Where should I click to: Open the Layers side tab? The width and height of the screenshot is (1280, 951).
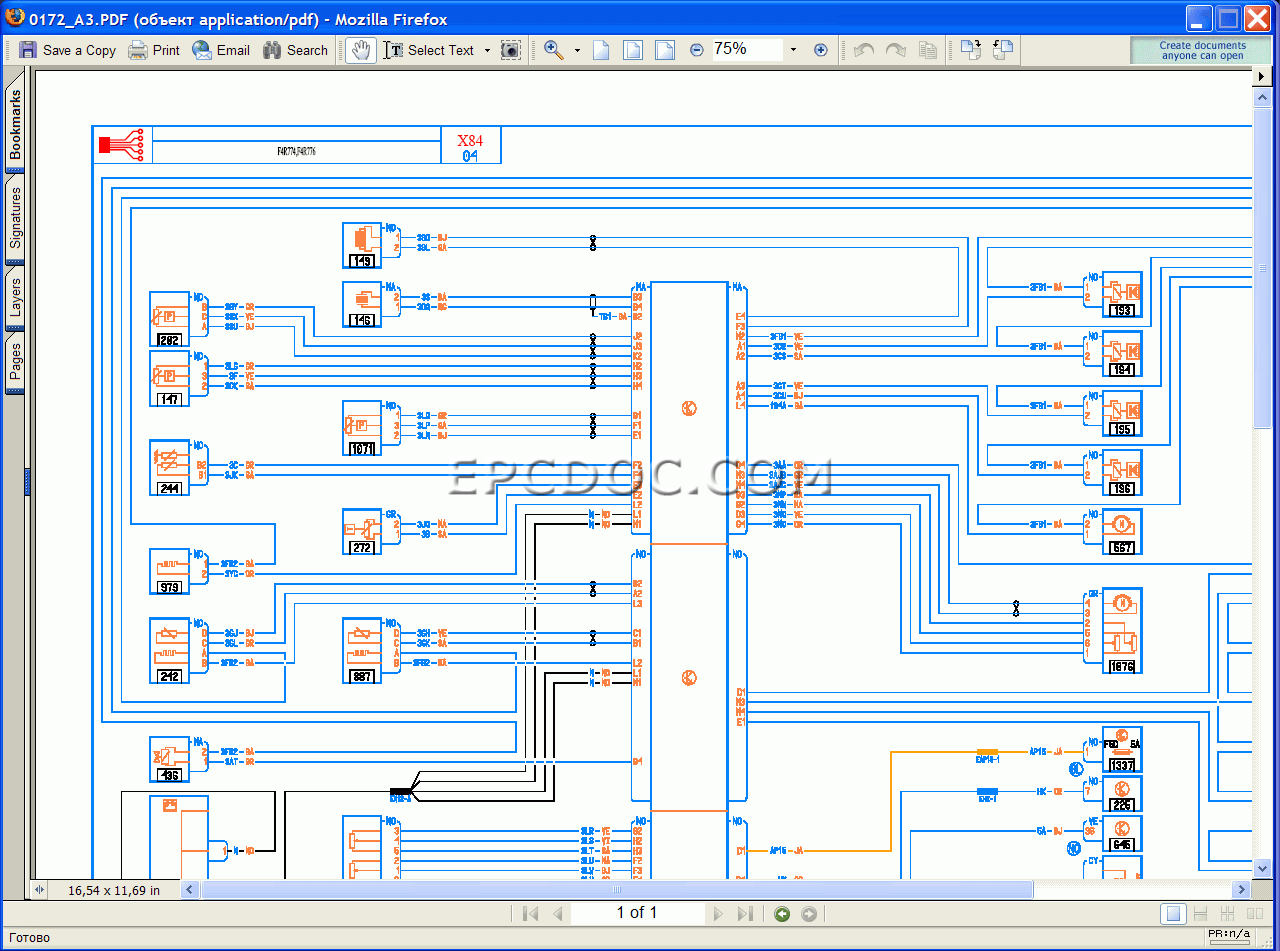tap(15, 299)
